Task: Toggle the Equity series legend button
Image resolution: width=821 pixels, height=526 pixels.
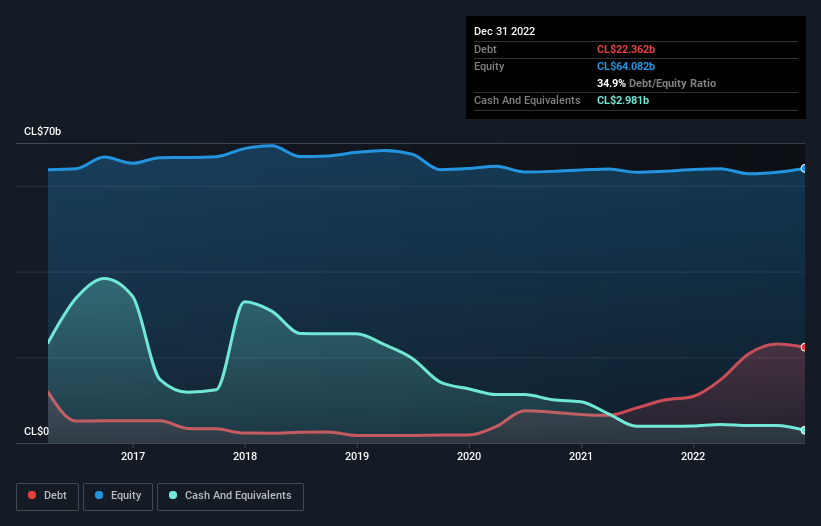Action: coord(118,496)
